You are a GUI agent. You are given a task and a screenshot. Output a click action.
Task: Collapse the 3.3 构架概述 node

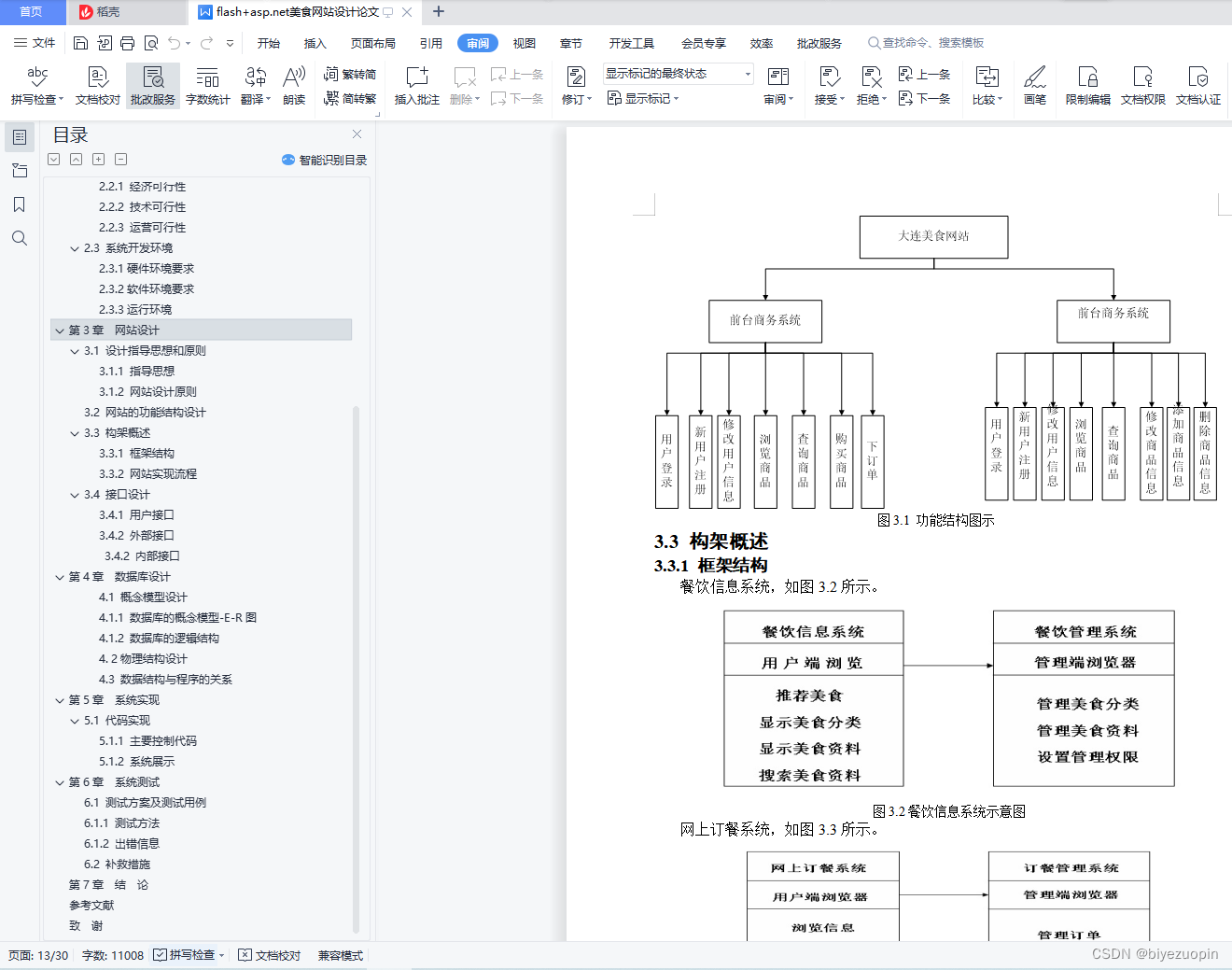(x=75, y=433)
